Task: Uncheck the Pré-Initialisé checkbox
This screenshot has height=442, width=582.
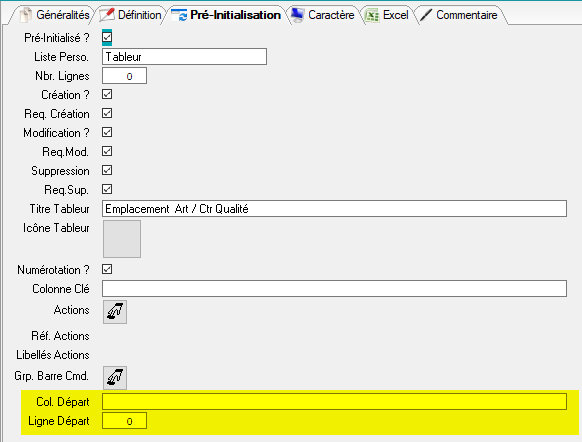Action: tap(107, 37)
